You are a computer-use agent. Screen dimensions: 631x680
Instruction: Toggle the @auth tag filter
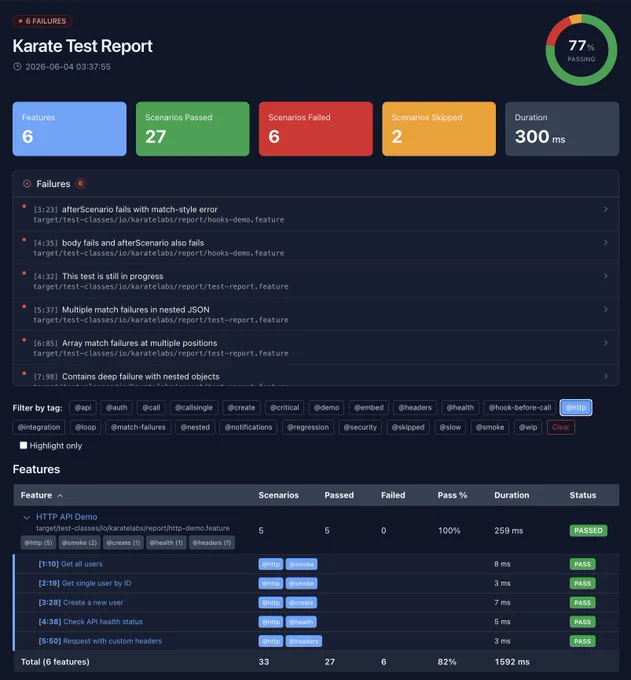click(117, 408)
